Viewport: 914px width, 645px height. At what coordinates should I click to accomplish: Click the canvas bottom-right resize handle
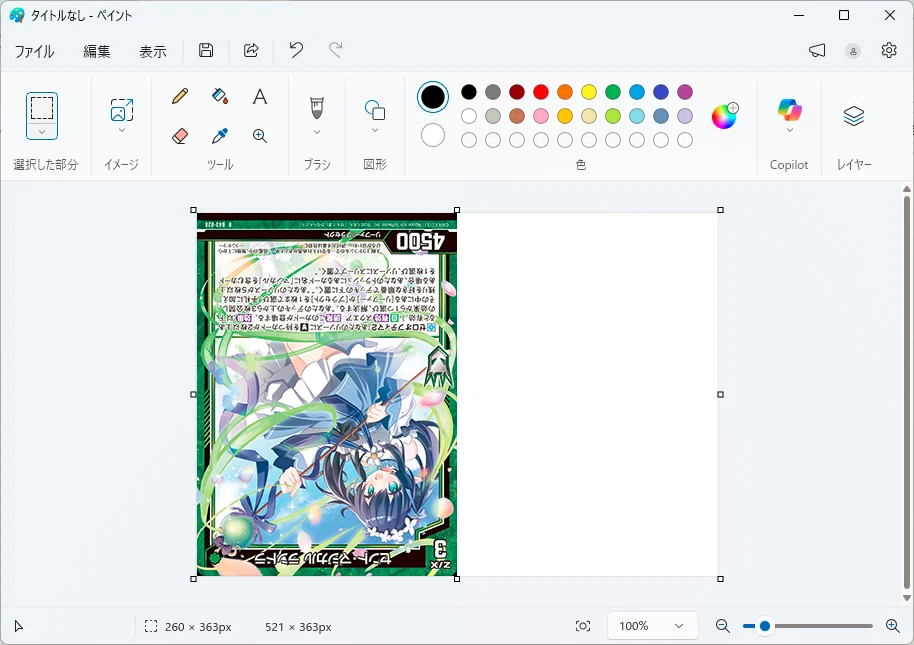click(720, 579)
